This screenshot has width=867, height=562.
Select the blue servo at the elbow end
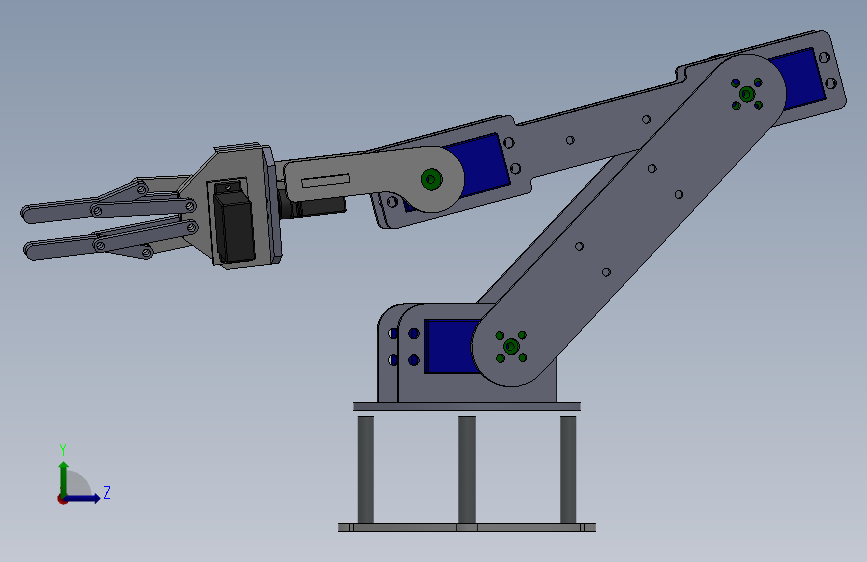tap(798, 79)
